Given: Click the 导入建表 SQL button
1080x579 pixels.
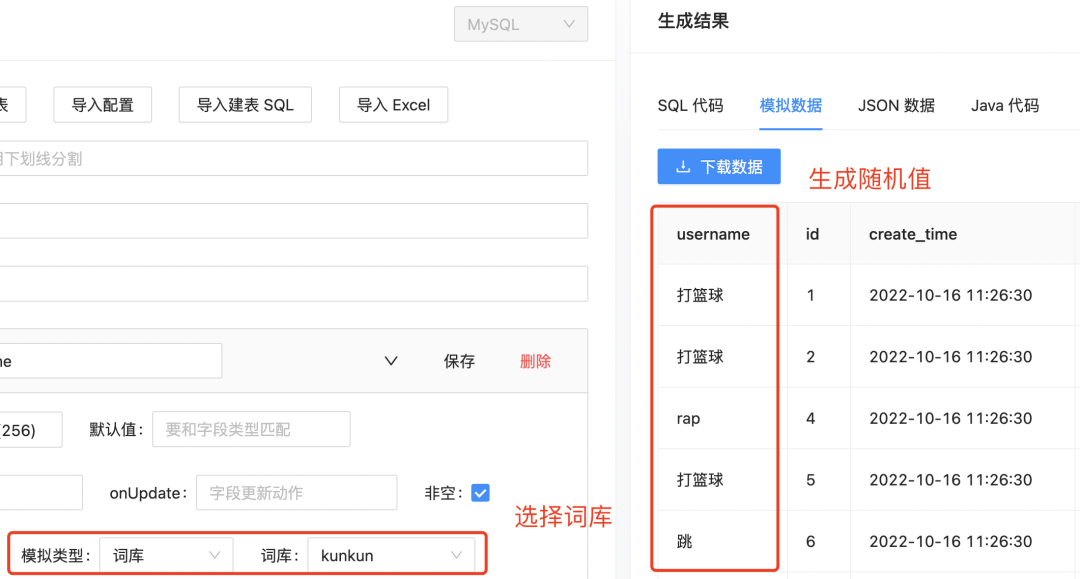Looking at the screenshot, I should [245, 104].
